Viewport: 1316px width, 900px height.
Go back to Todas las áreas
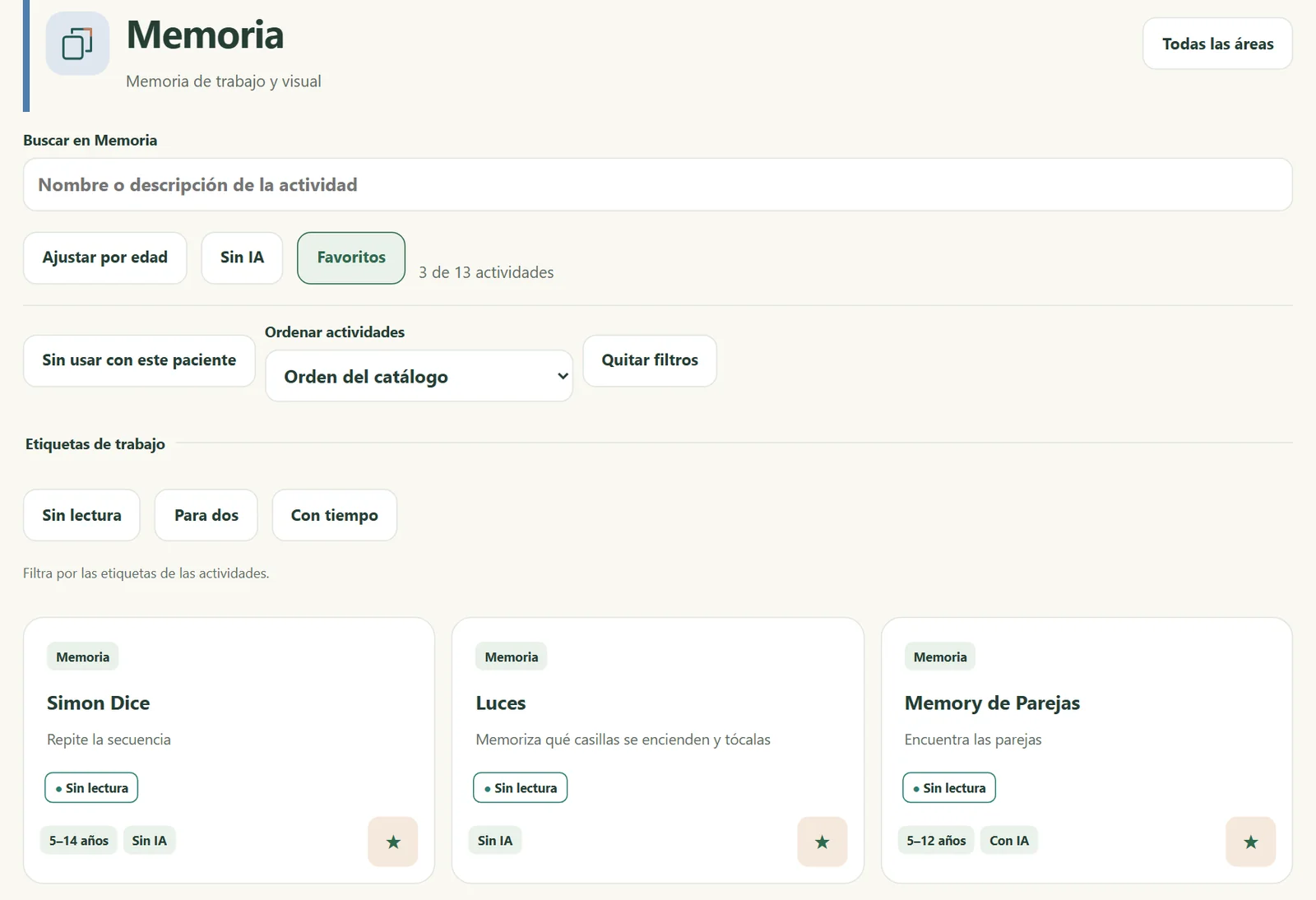pos(1217,44)
